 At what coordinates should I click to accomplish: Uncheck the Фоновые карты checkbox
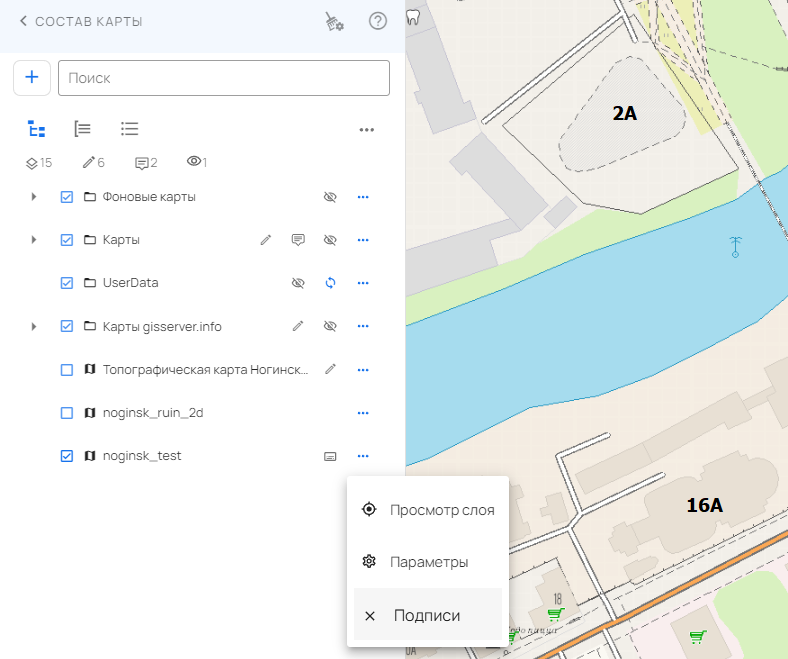coord(67,197)
